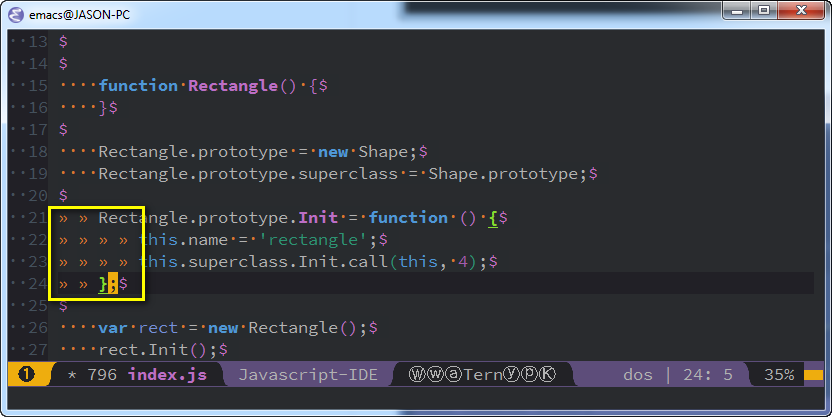The image size is (832, 417).
Task: Click the highlighted closing brace on line 24
Action: [103, 284]
